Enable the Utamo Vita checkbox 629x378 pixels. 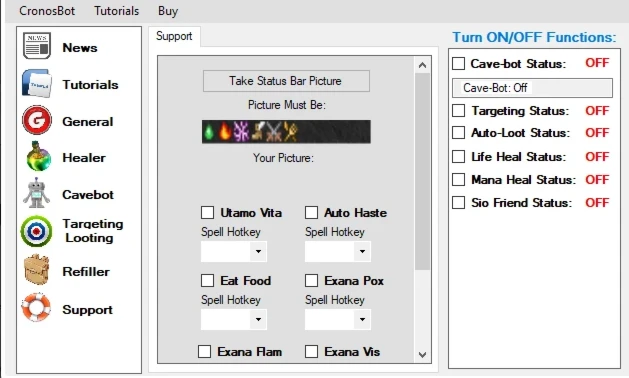pyautogui.click(x=207, y=213)
